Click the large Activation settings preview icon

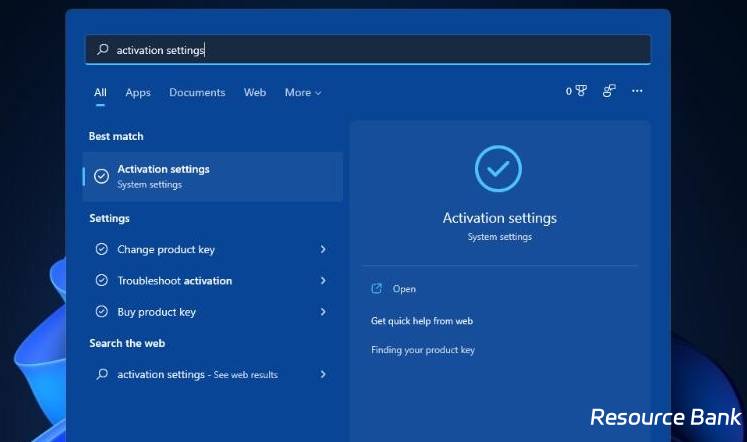click(x=498, y=169)
